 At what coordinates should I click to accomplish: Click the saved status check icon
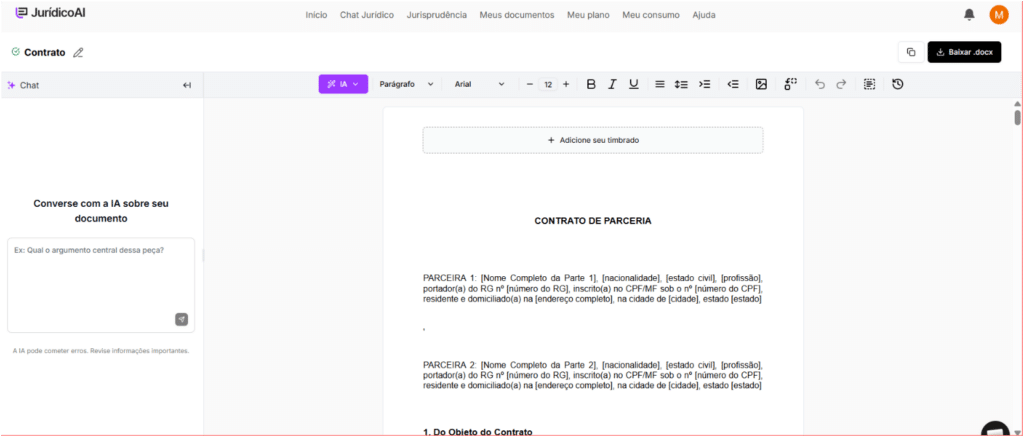(16, 52)
